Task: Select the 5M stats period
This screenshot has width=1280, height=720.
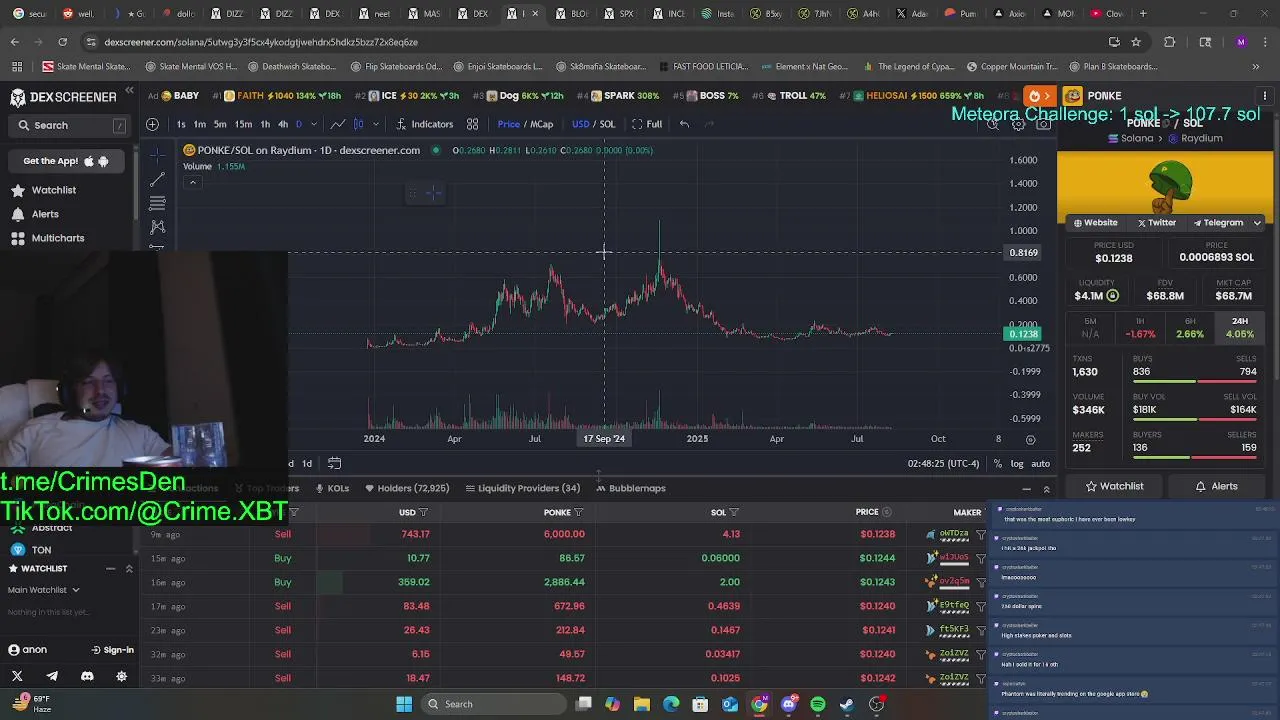Action: 1090,328
